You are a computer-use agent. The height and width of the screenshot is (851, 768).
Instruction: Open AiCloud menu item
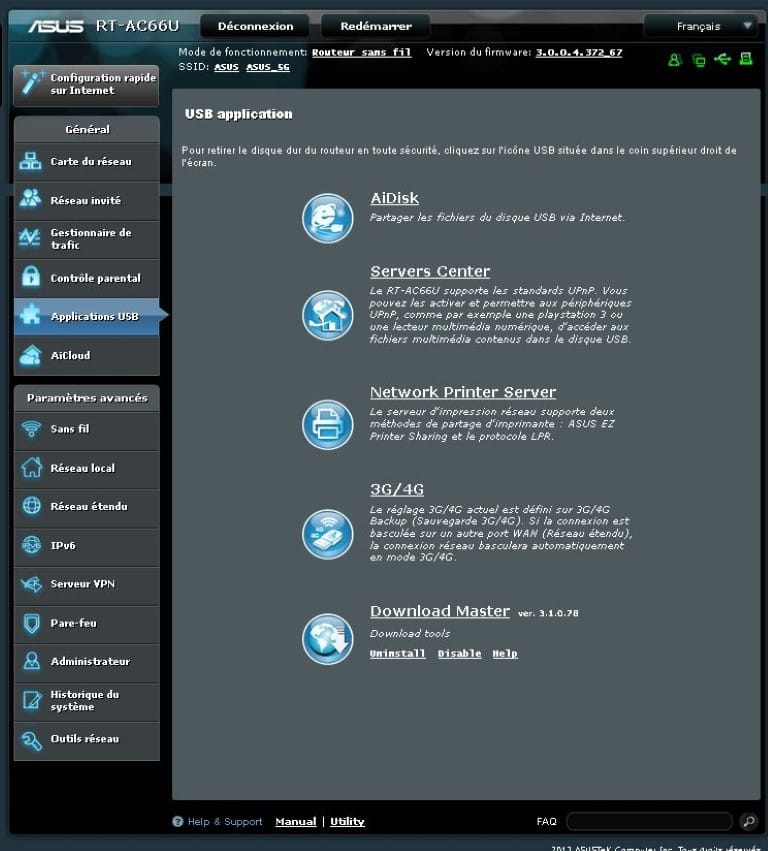(87, 355)
